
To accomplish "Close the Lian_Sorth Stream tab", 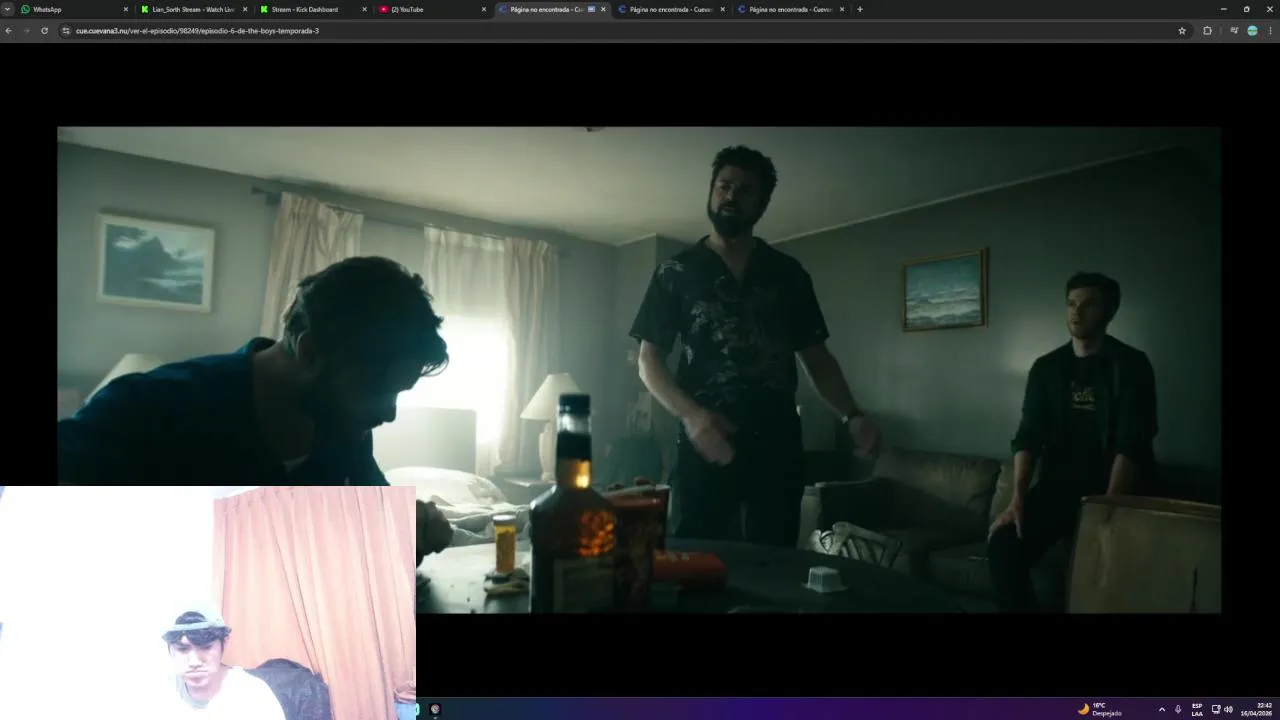I will pos(245,9).
